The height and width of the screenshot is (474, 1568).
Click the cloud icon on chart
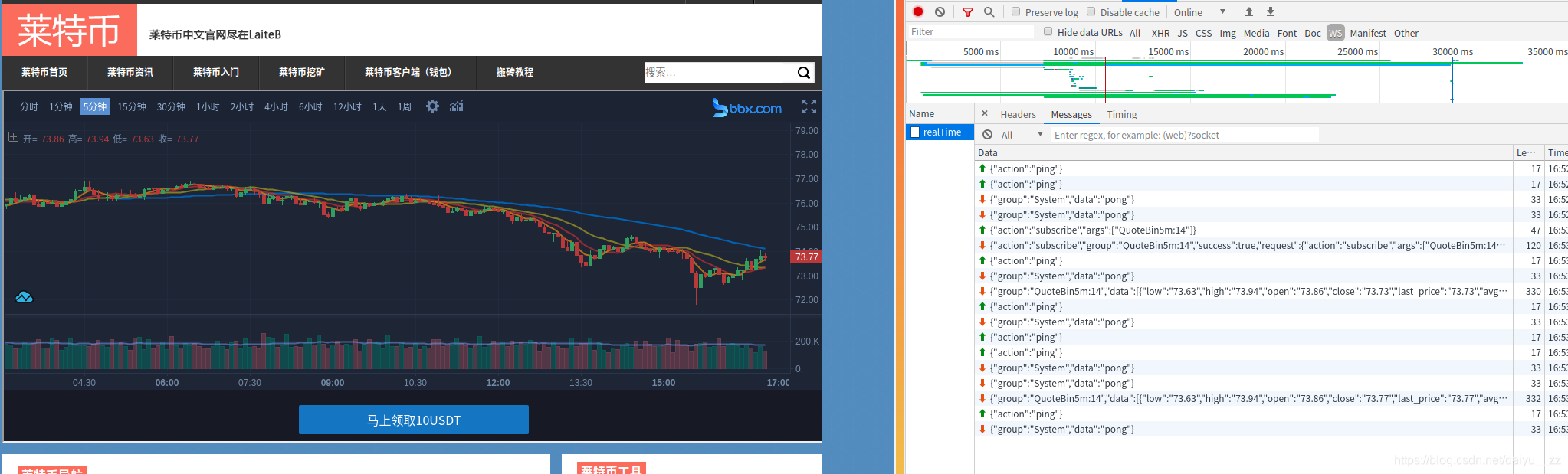click(24, 297)
